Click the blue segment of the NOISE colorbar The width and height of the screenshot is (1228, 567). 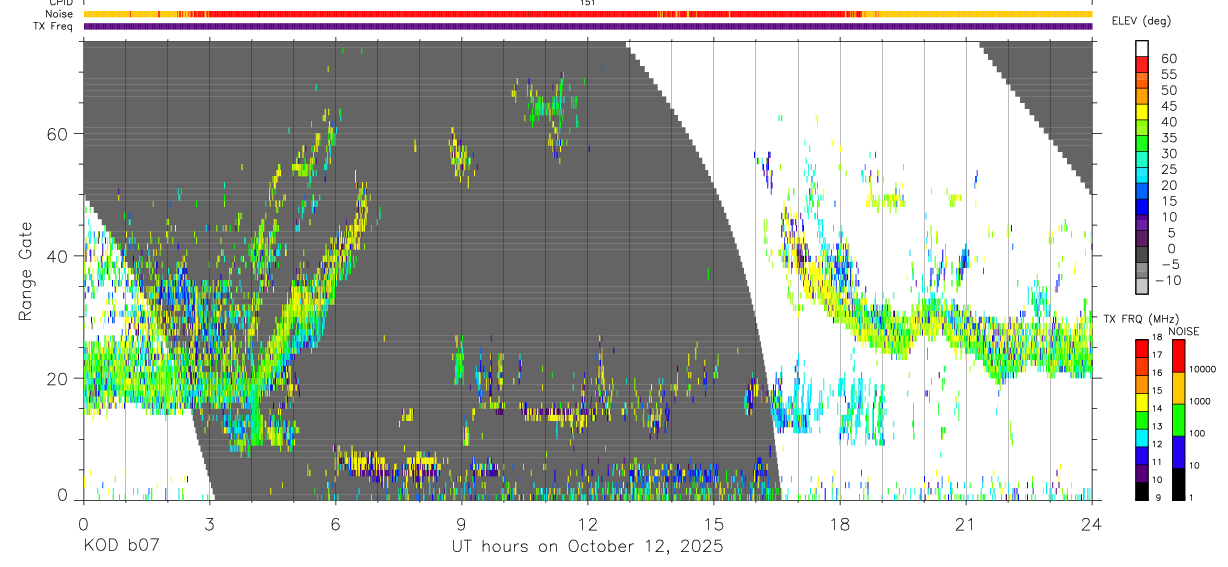point(1178,452)
